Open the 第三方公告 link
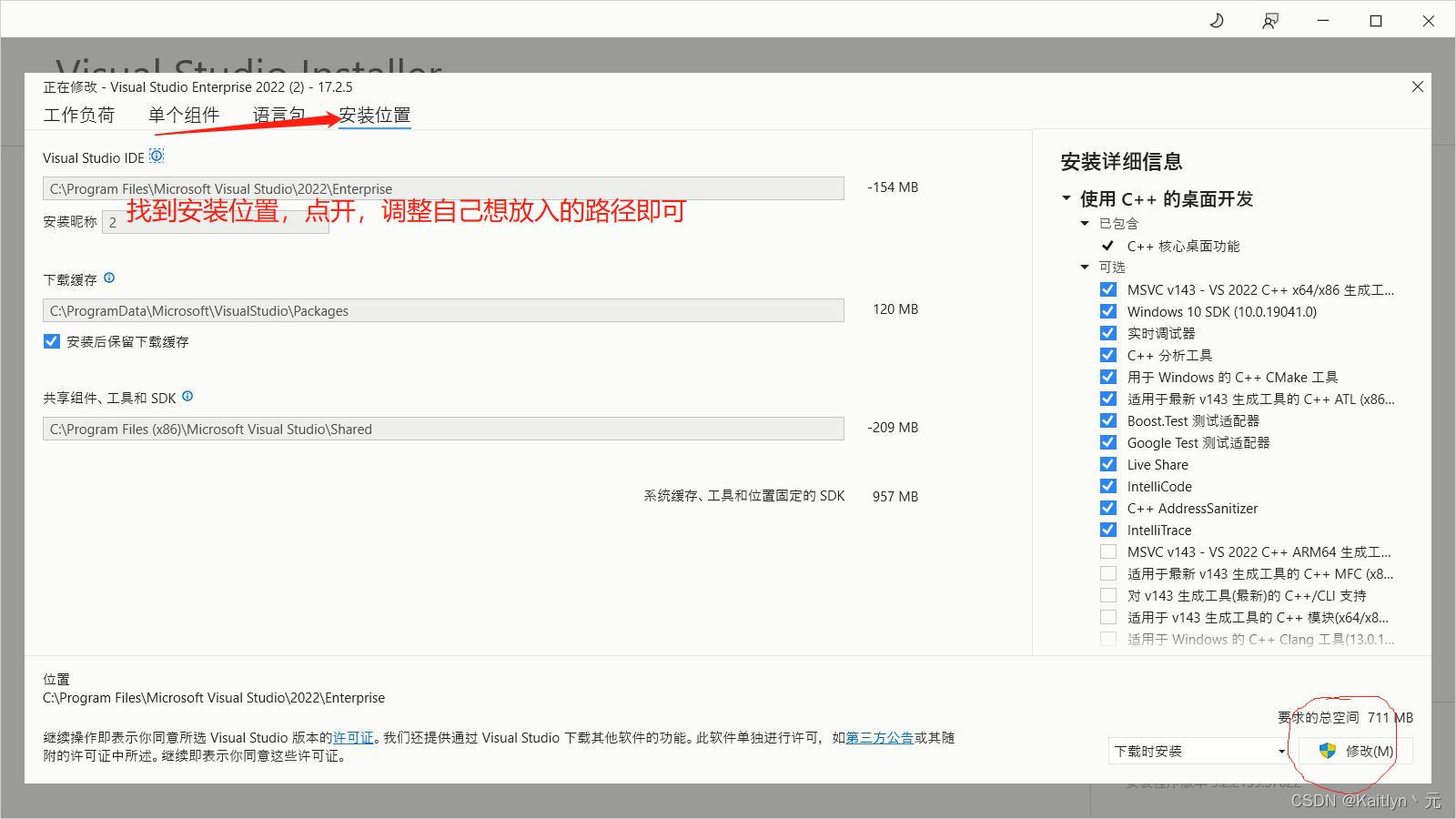 880,737
